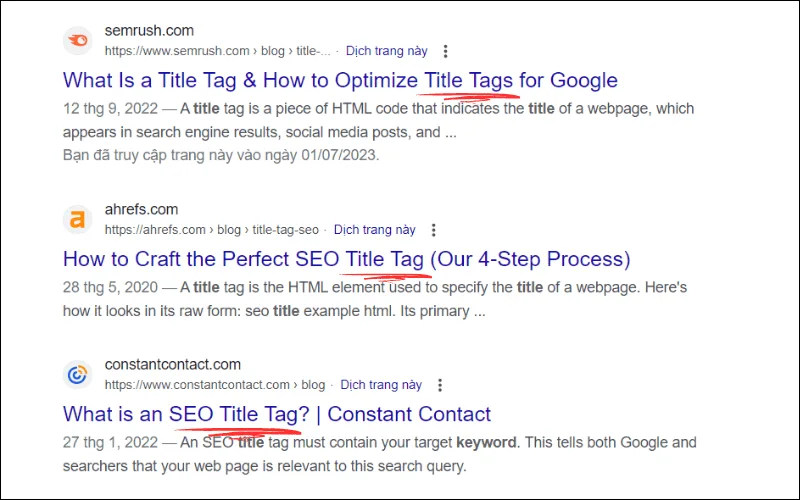Viewport: 800px width, 500px height.
Task: Open three-dot menu for the ahrefs.com result
Action: point(434,230)
